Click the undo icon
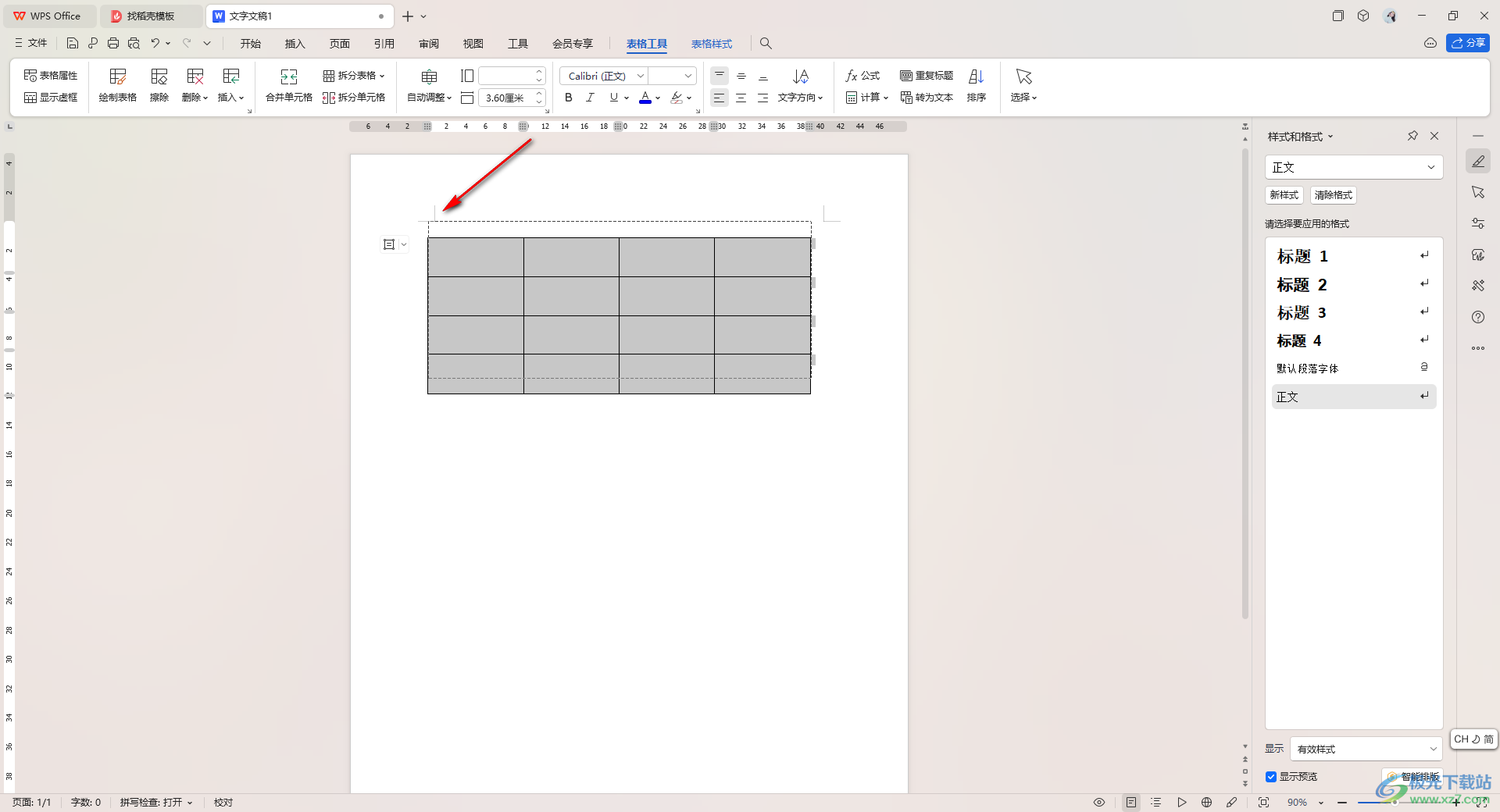This screenshot has width=1500, height=812. pos(155,43)
